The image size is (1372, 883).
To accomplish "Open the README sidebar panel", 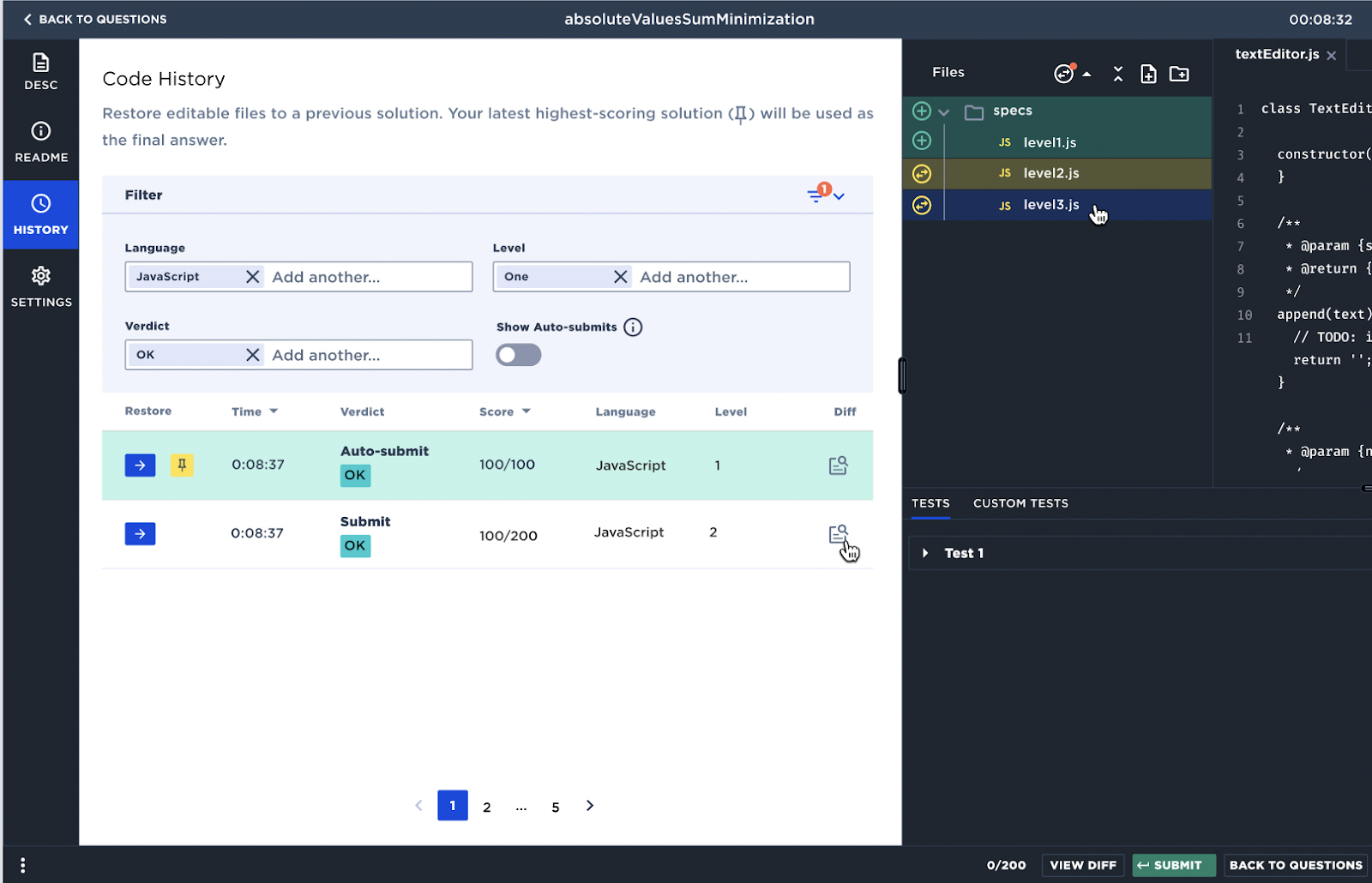I will [40, 143].
